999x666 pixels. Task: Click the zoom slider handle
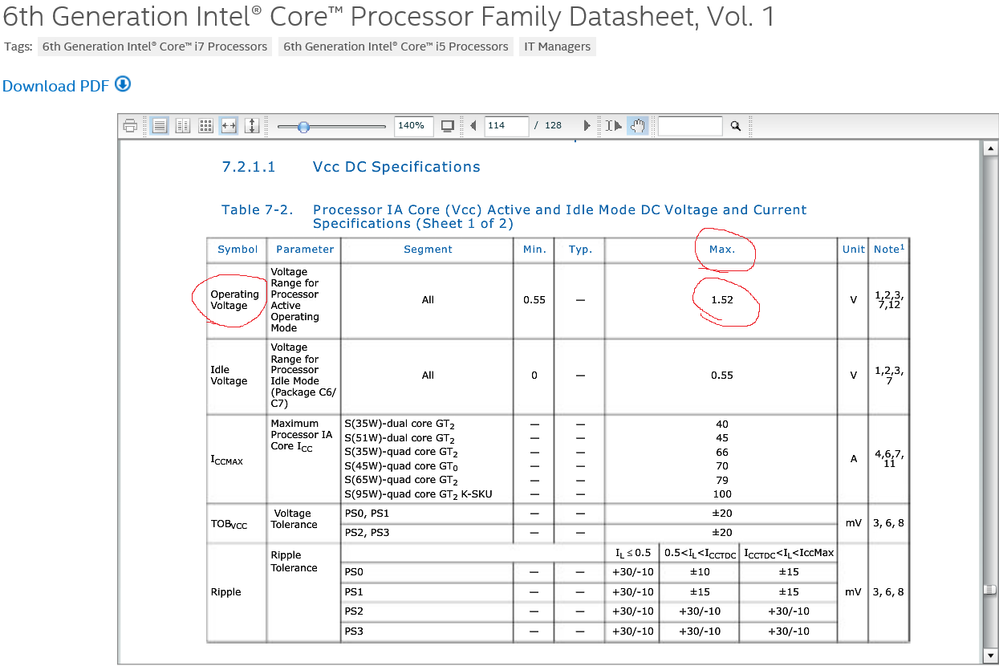click(x=304, y=127)
